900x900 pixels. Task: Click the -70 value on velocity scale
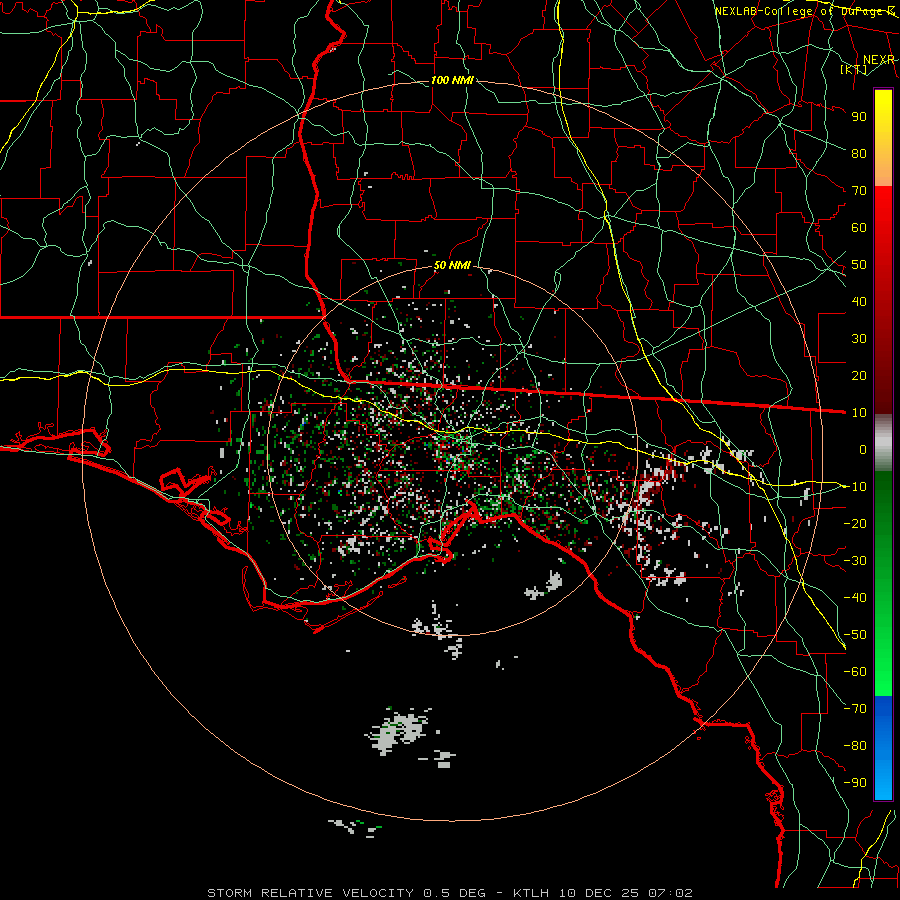click(855, 709)
